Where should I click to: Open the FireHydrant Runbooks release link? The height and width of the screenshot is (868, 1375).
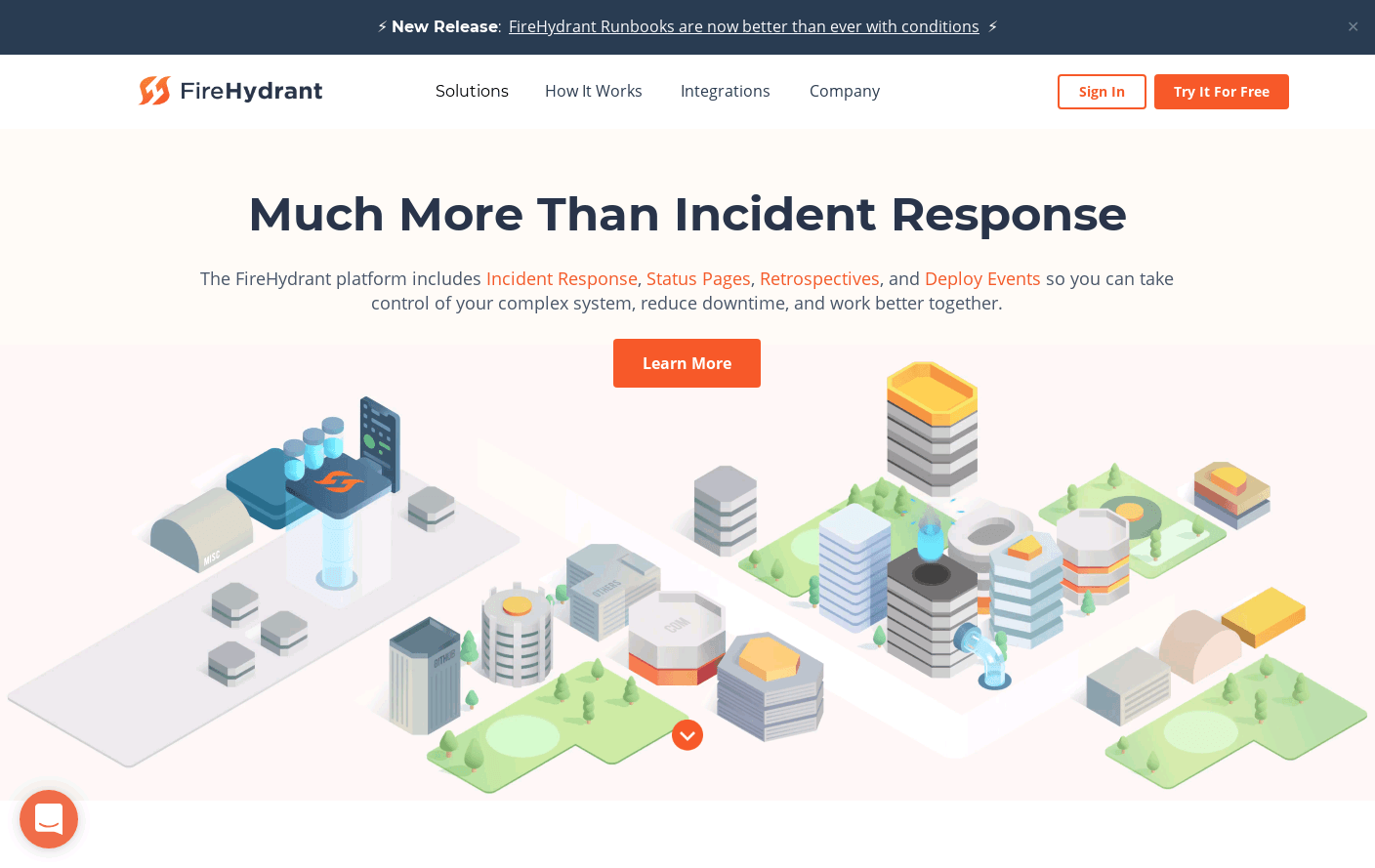744,26
